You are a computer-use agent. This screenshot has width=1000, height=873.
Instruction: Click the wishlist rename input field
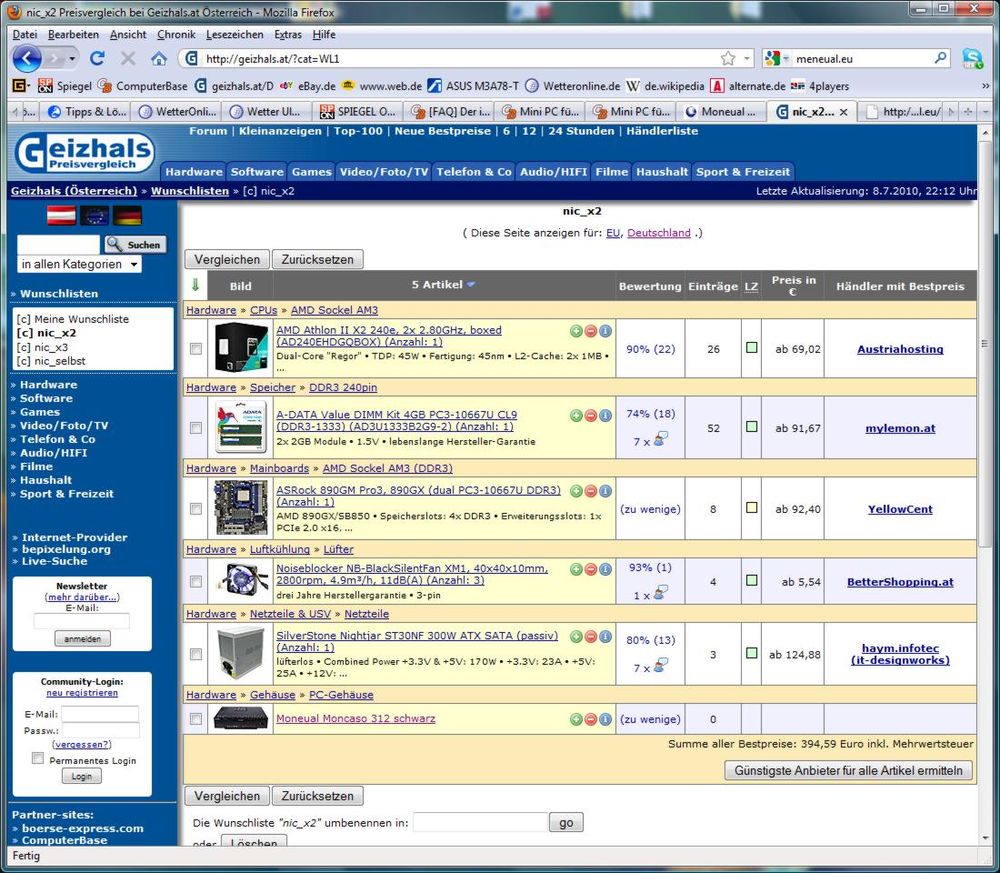[480, 822]
